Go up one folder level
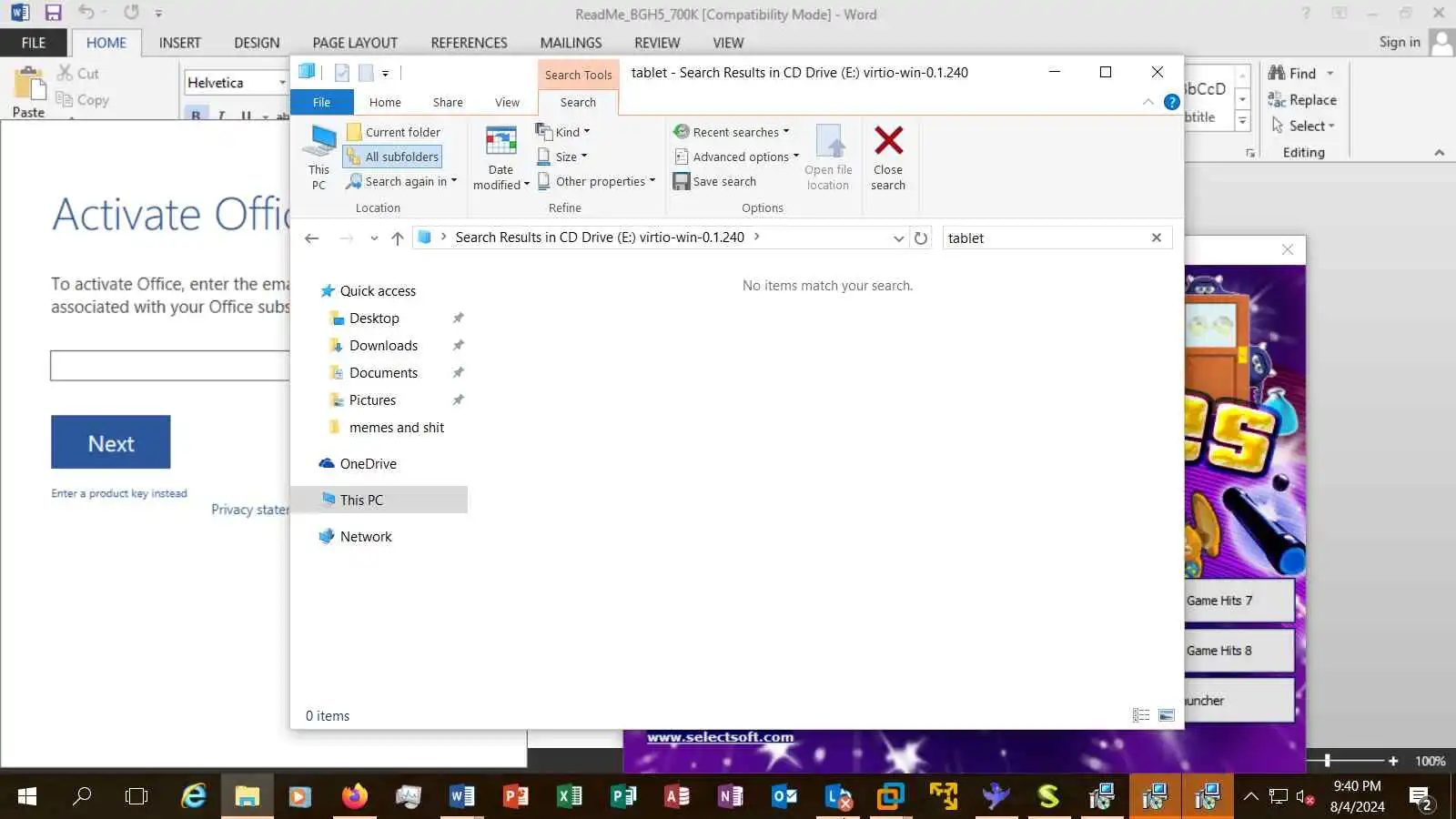 [397, 238]
